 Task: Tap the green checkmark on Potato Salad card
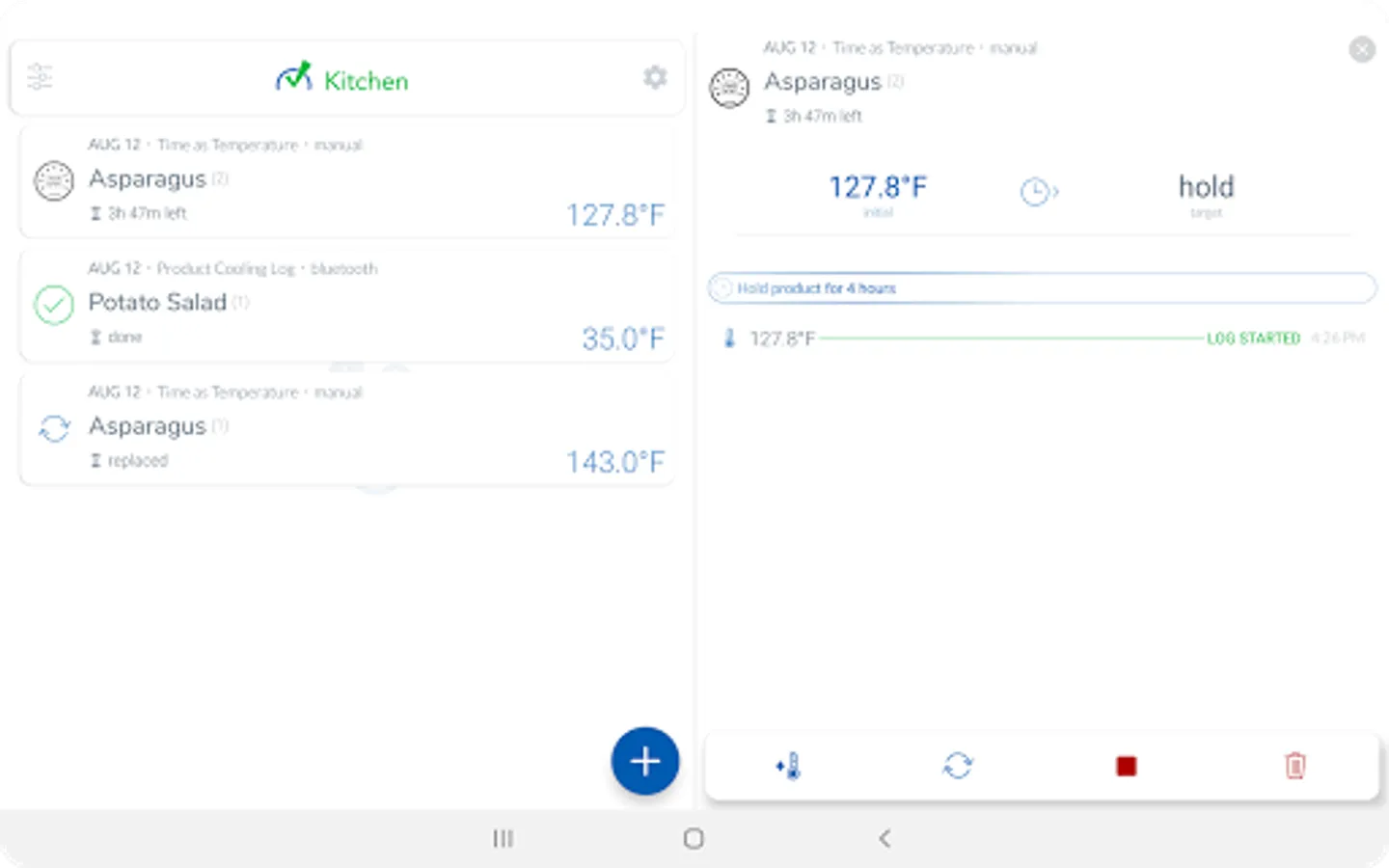tap(54, 305)
